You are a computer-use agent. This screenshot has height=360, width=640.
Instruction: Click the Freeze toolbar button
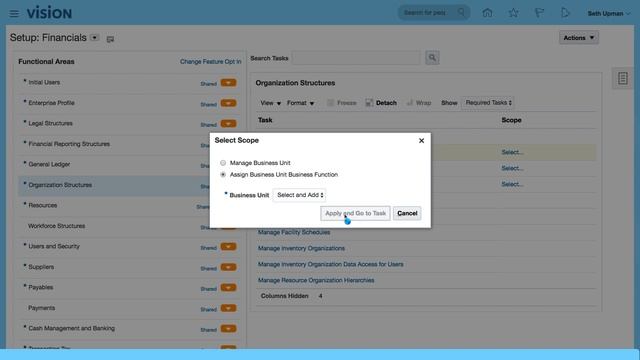[342, 103]
